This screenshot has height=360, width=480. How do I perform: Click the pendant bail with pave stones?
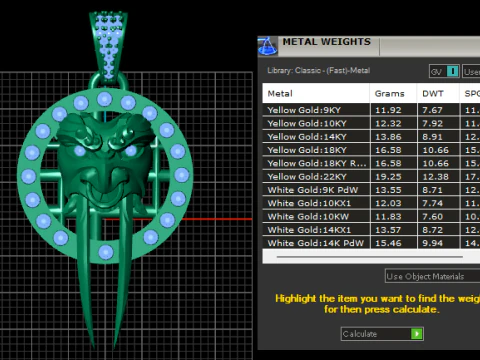point(108,45)
